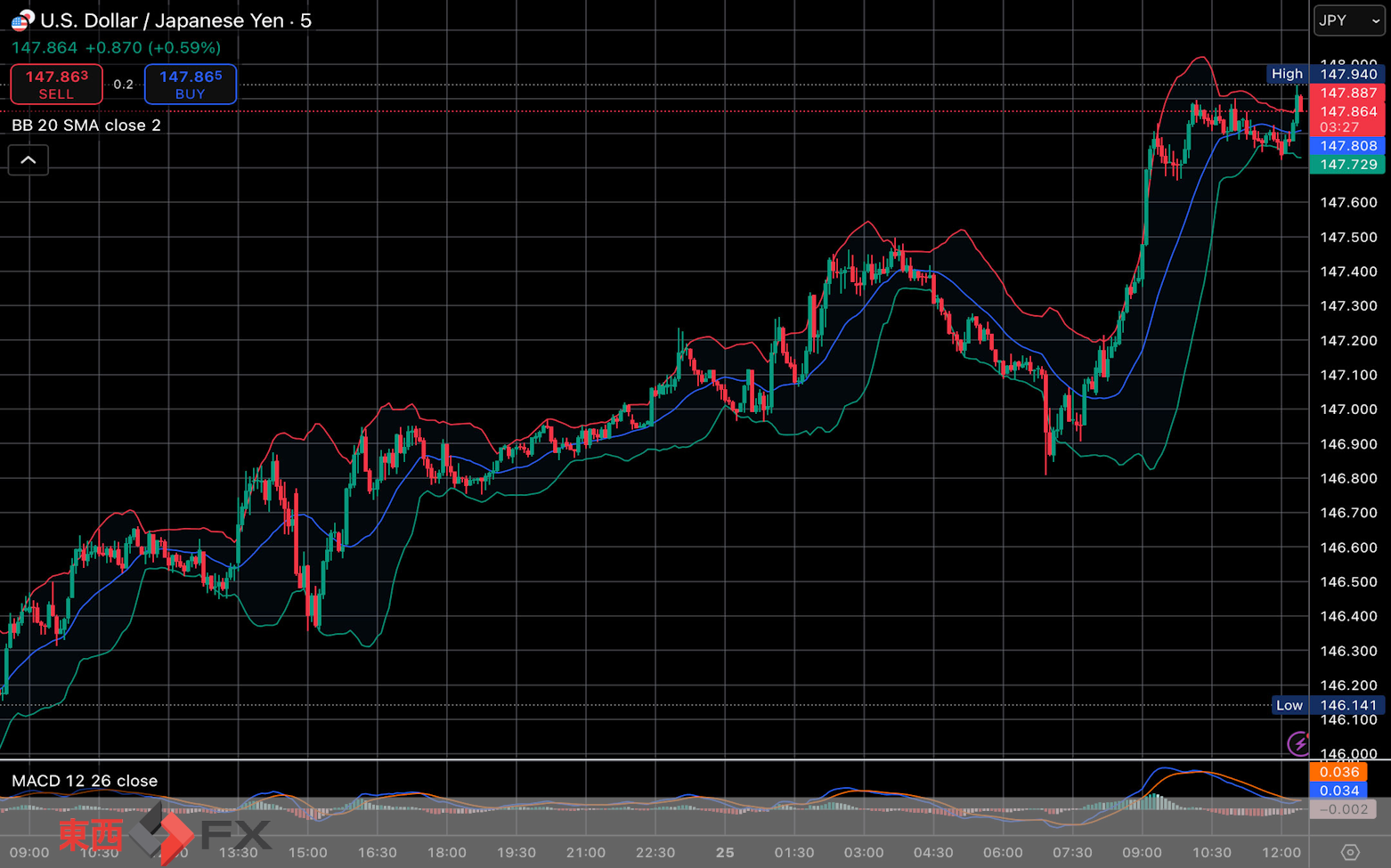
Task: Click the Low price marker label
Action: tap(1289, 705)
